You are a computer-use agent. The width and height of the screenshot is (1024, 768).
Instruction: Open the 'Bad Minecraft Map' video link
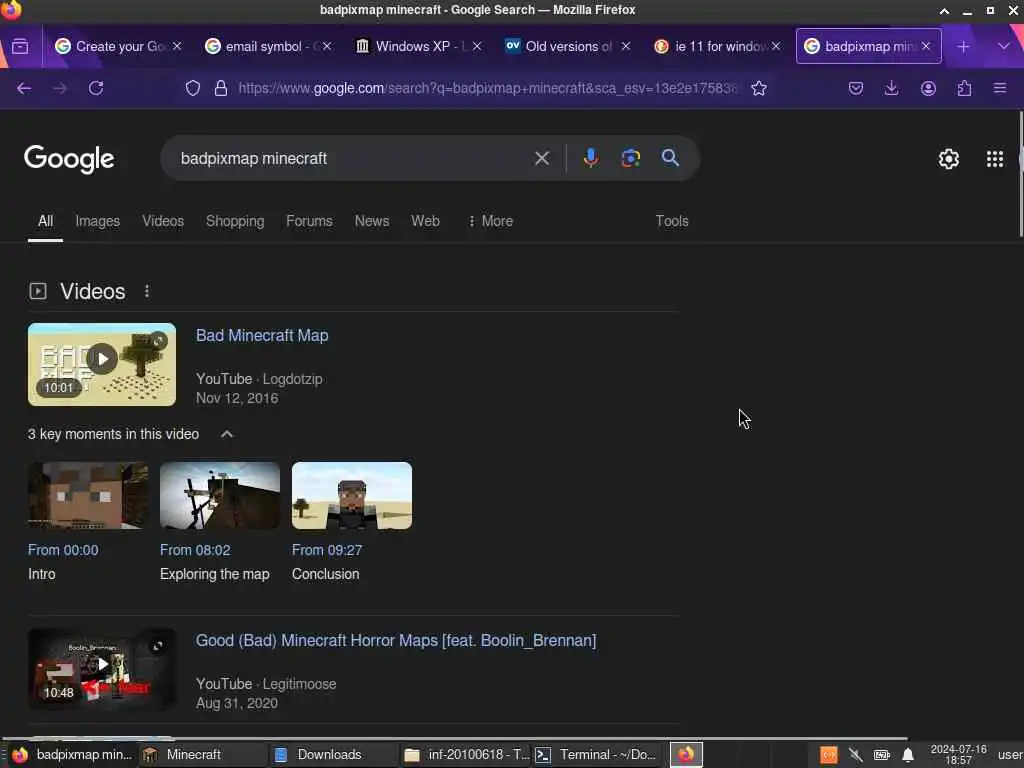pyautogui.click(x=262, y=336)
